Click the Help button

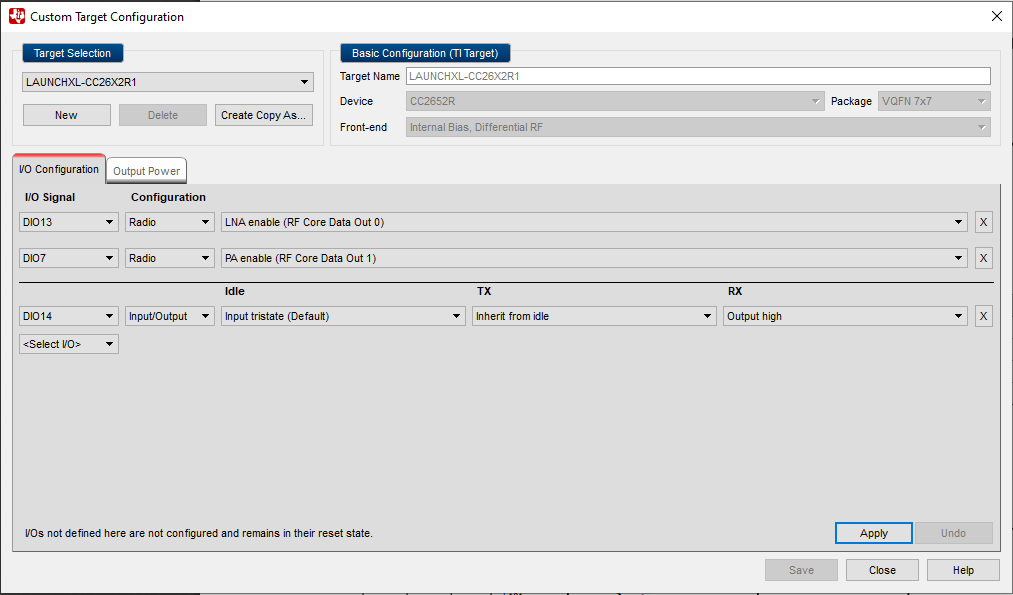pyautogui.click(x=963, y=570)
